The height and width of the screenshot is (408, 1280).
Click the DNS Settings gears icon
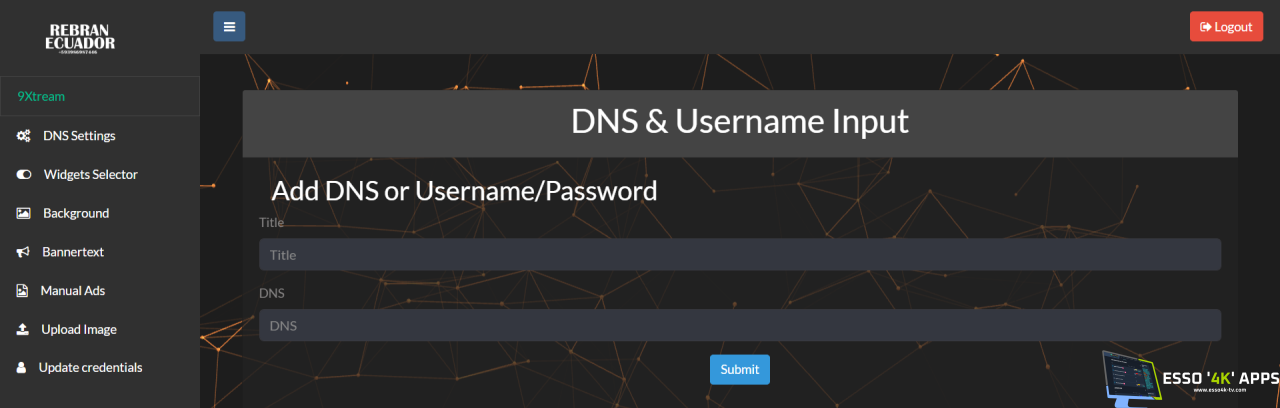[x=23, y=136]
